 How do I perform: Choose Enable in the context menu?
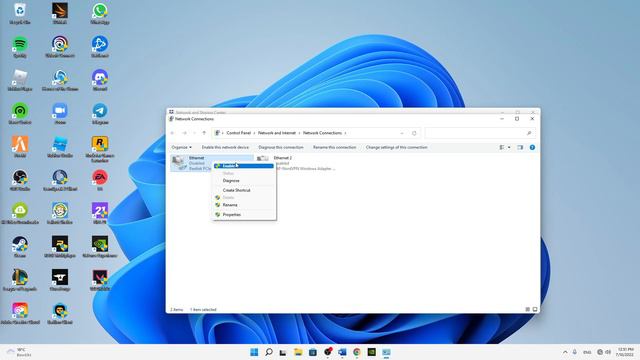point(244,166)
